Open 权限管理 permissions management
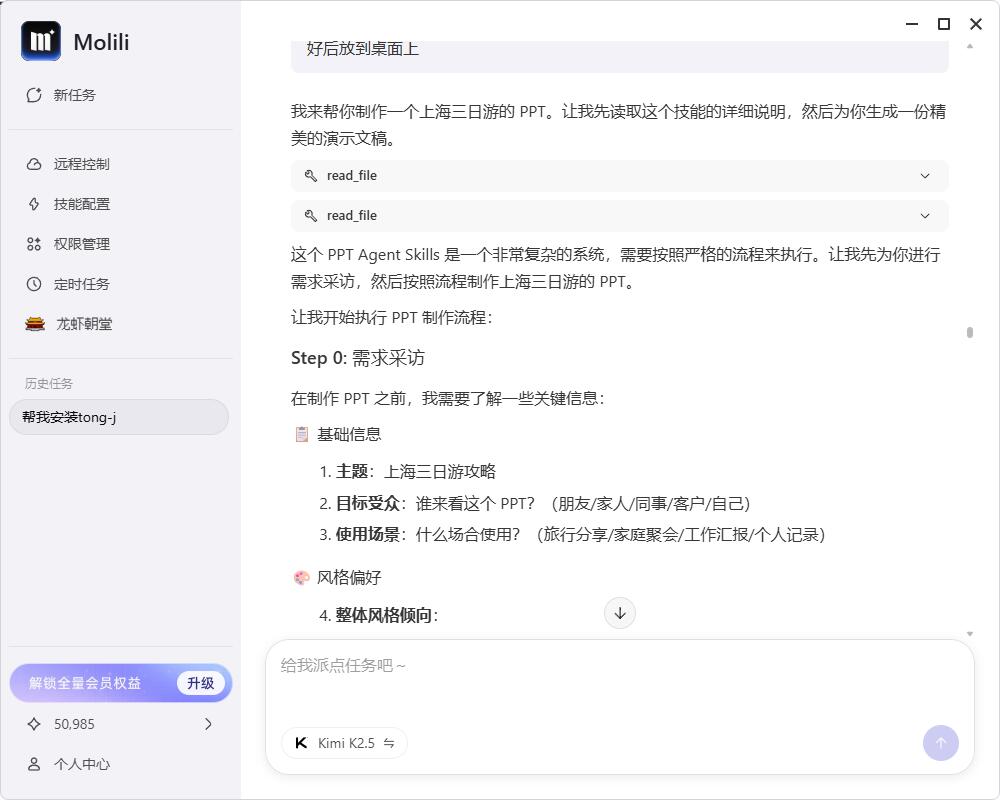This screenshot has width=1000, height=800. [x=81, y=244]
